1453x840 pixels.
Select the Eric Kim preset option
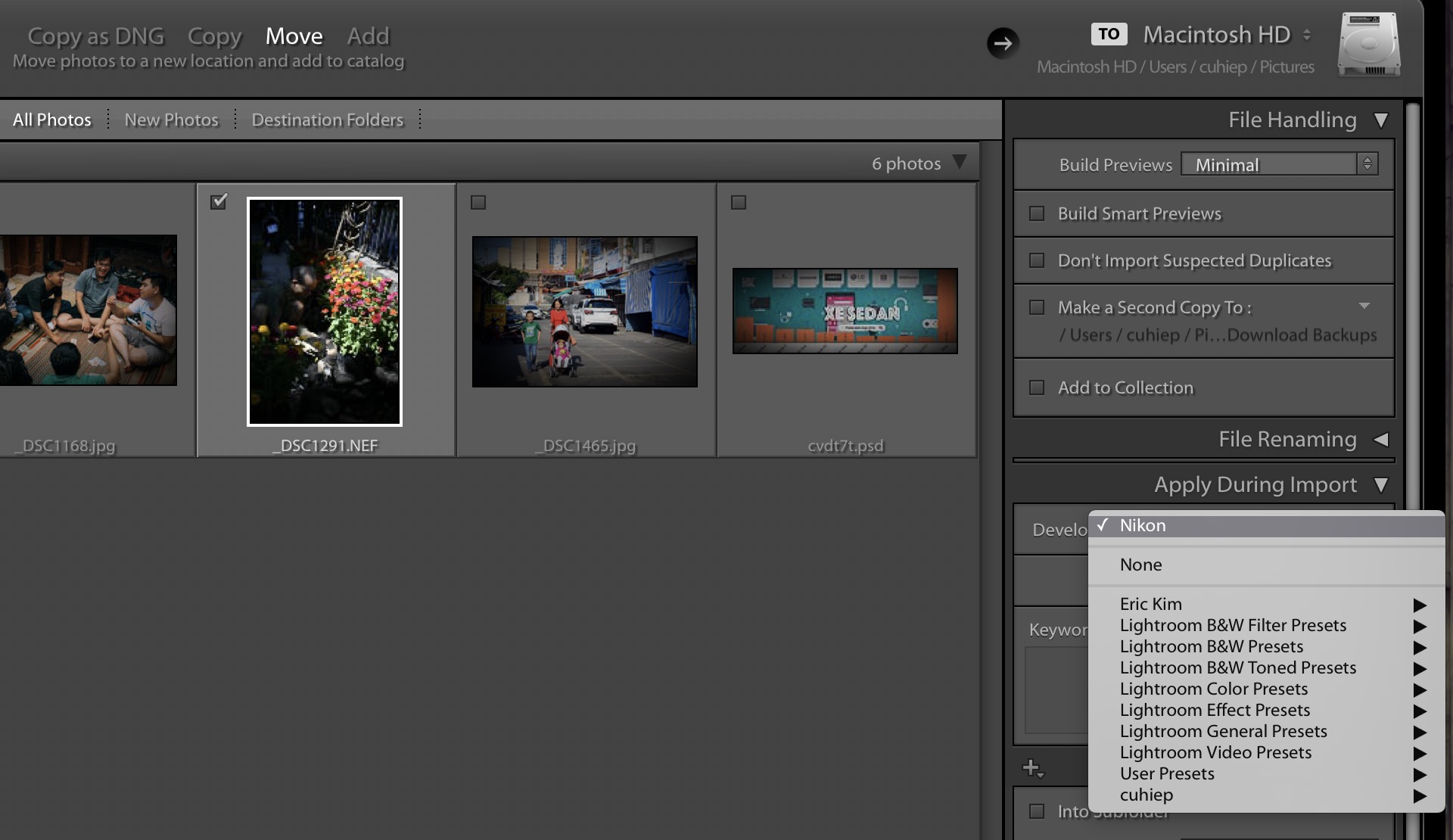1151,603
